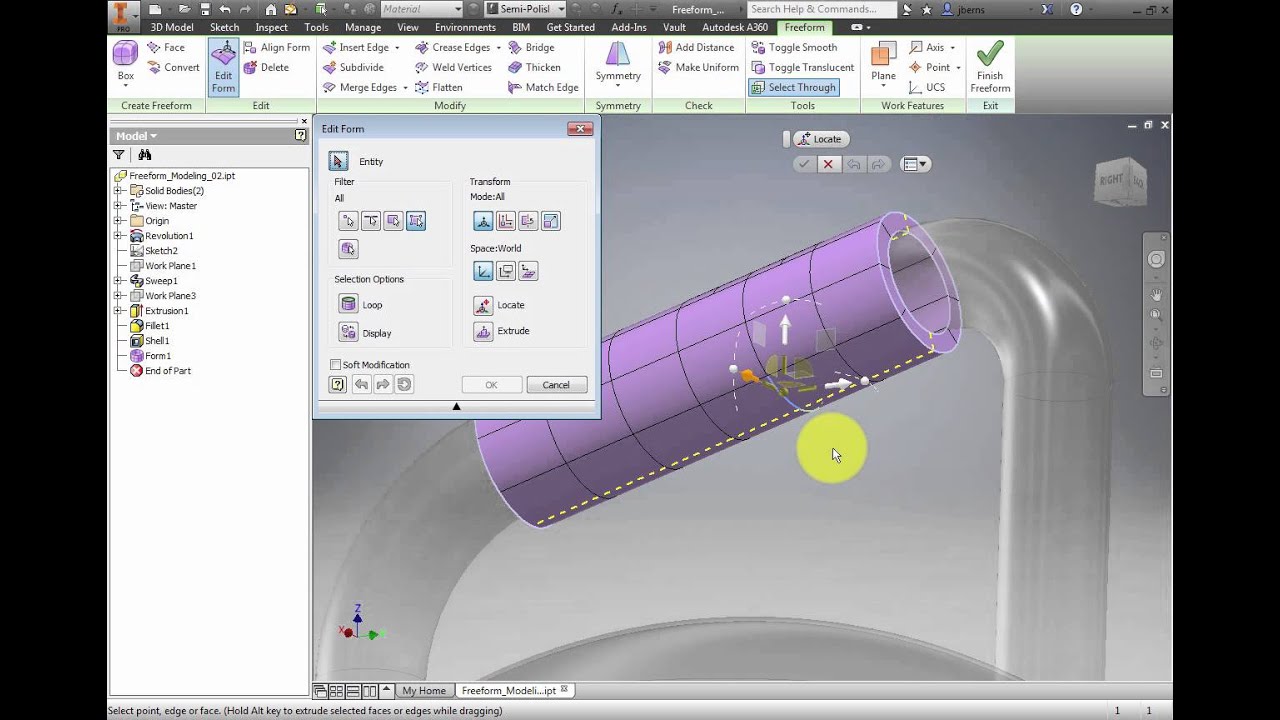Screen dimensions: 1280x720
Task: Switch to the My Home document tab
Action: [424, 691]
